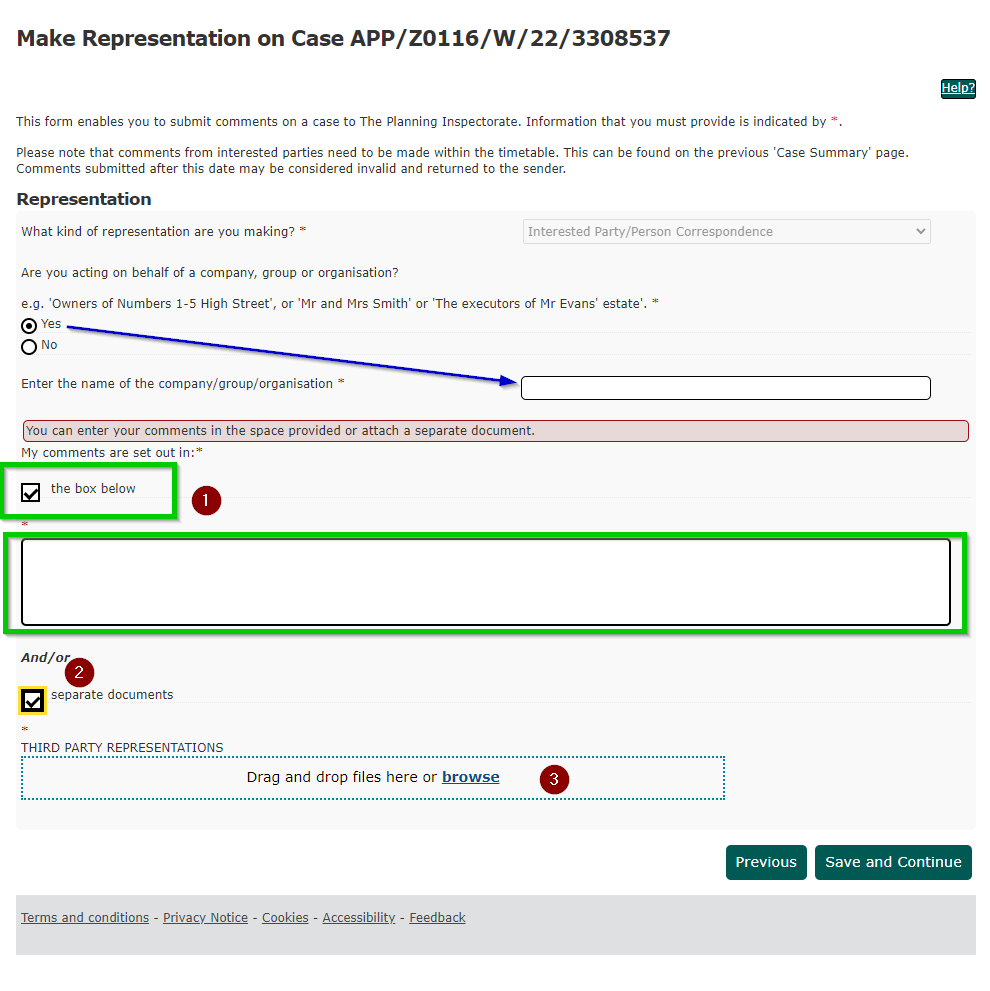The image size is (990, 991).
Task: Select the Yes radio button
Action: [29, 326]
